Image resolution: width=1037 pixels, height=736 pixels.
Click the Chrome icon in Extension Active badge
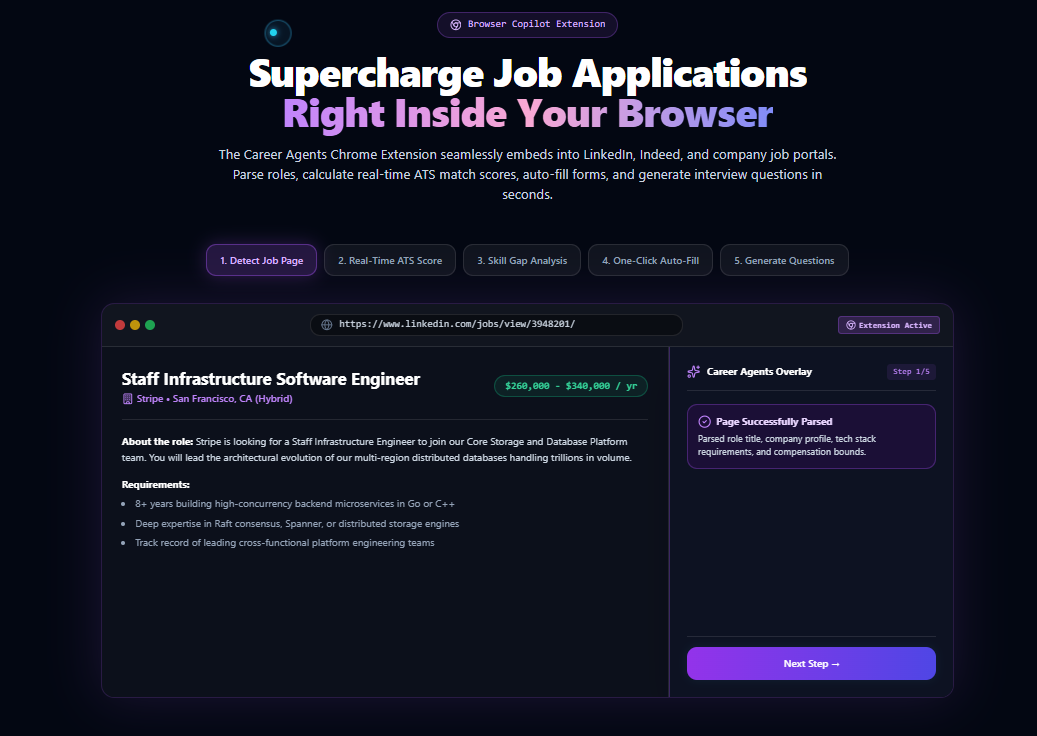(851, 325)
